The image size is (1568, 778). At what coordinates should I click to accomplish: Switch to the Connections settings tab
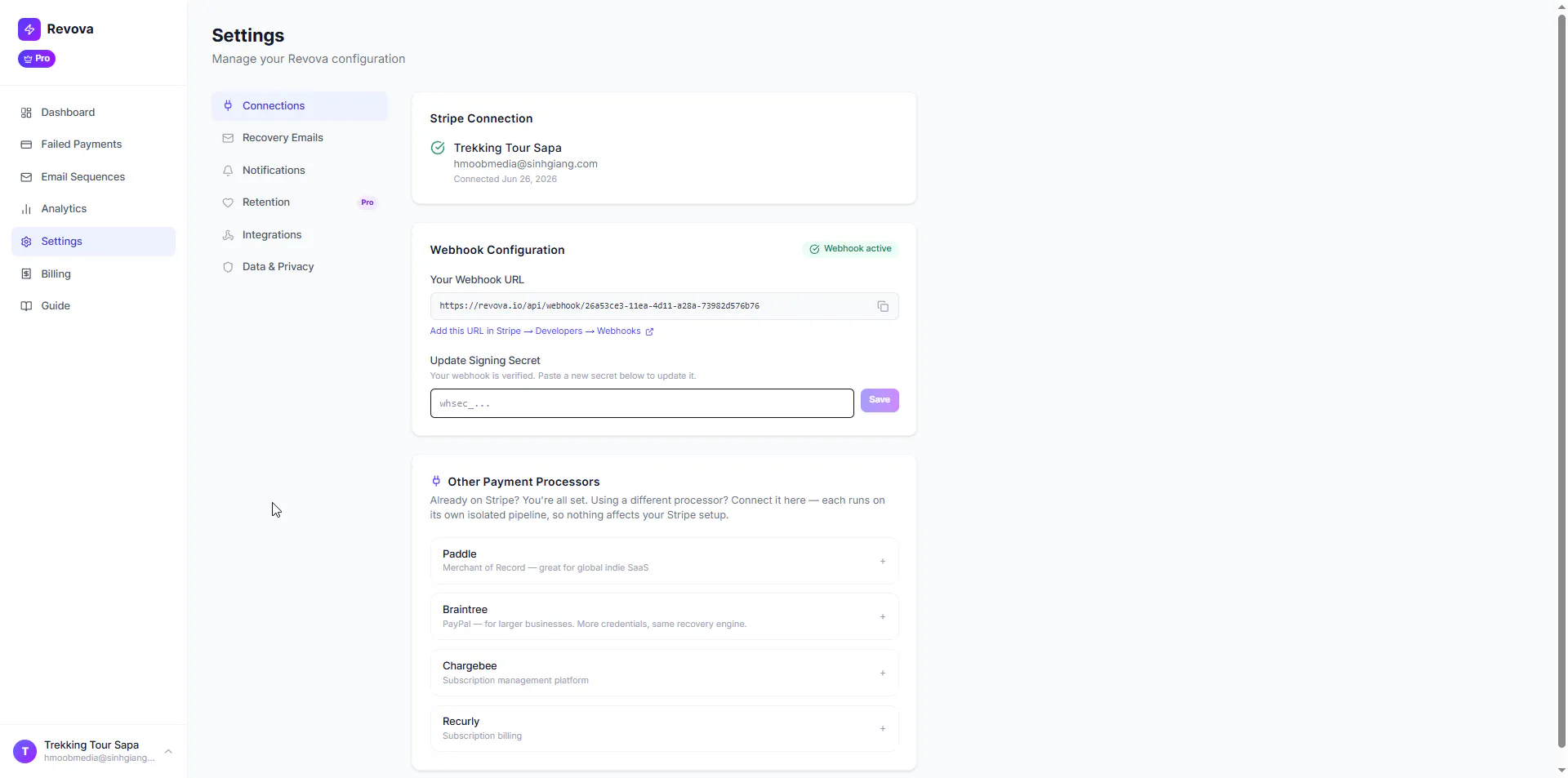click(300, 106)
